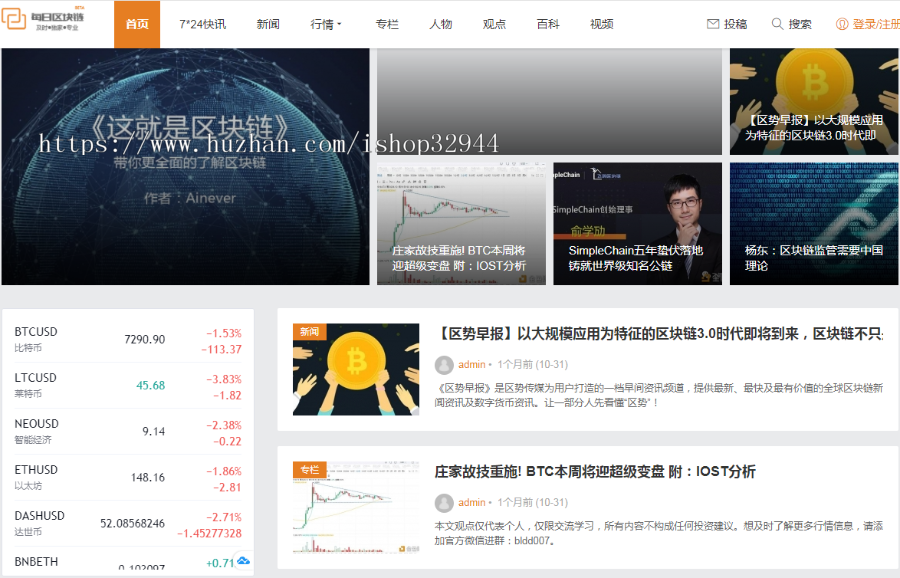Expand the 行情 dropdown menu
This screenshot has height=578, width=900.
tap(325, 24)
